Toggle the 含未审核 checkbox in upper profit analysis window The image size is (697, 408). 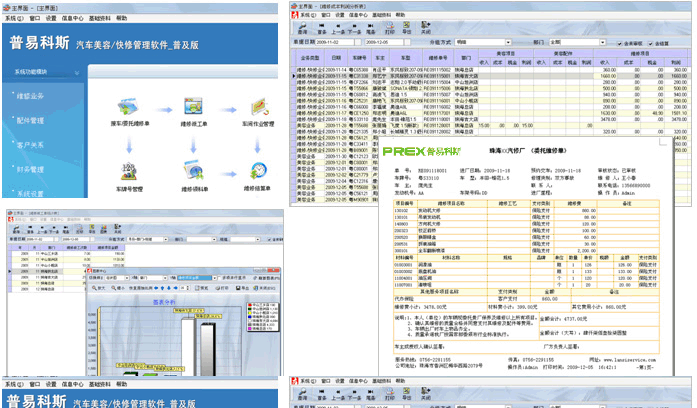tap(620, 44)
